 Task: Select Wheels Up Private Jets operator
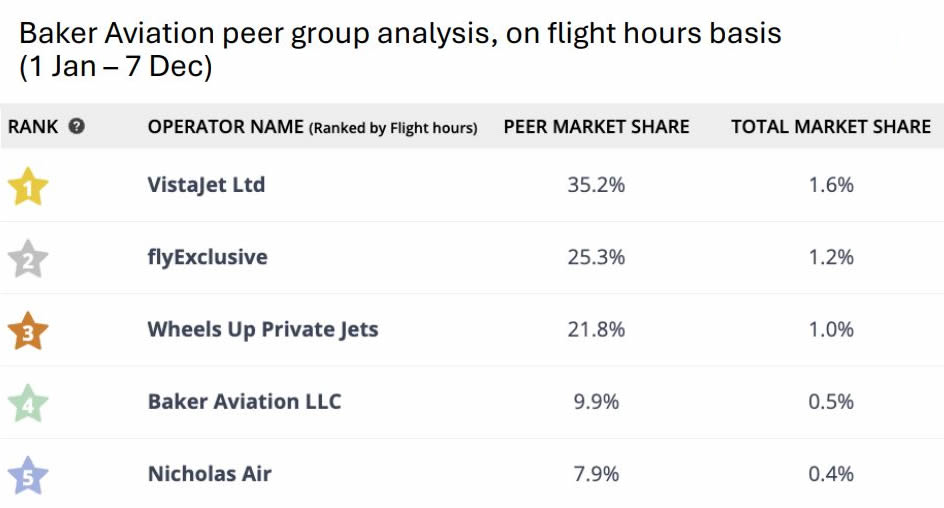[263, 329]
